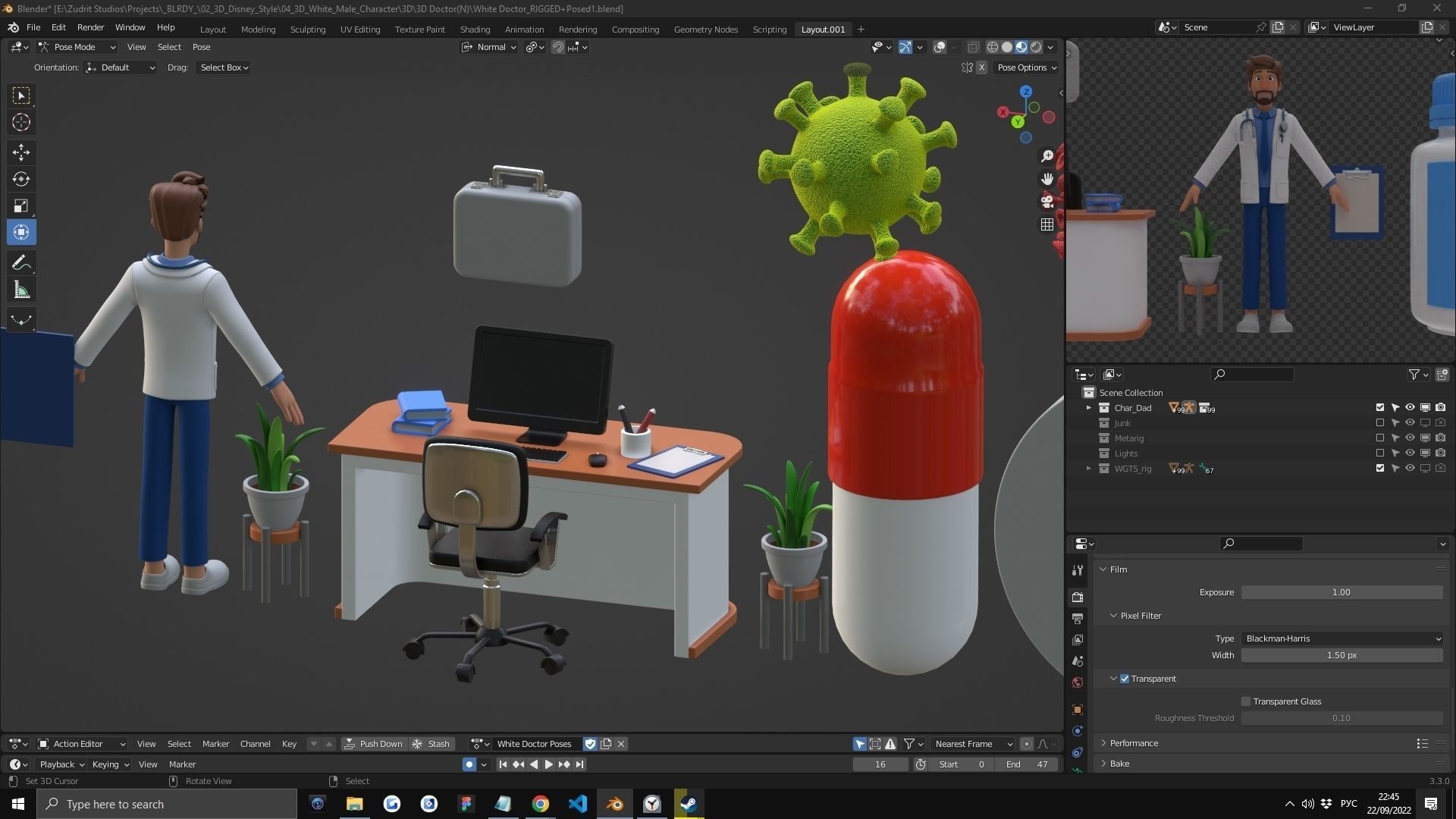Image resolution: width=1456 pixels, height=819 pixels.
Task: Select the Rotate tool icon
Action: (x=21, y=179)
